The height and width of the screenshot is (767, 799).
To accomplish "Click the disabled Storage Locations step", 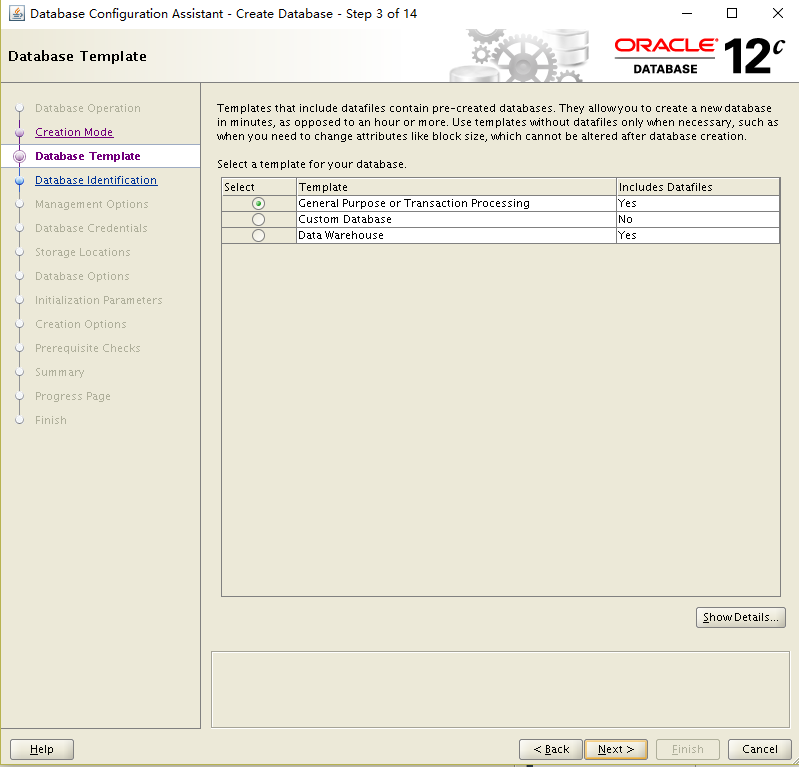I will [x=83, y=252].
